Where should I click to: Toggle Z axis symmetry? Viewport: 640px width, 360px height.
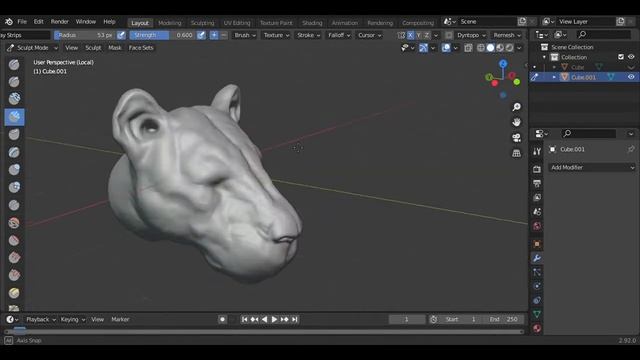(x=427, y=35)
